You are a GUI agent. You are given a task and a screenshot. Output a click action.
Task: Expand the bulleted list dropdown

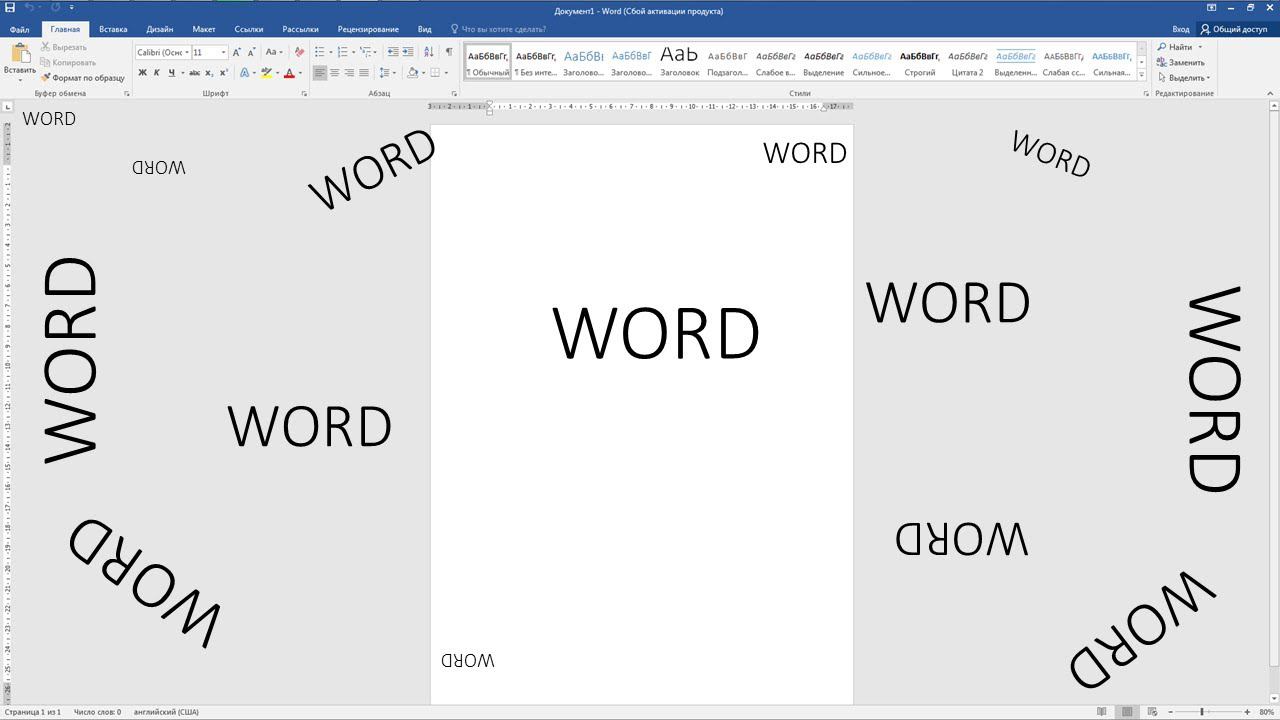pyautogui.click(x=331, y=52)
